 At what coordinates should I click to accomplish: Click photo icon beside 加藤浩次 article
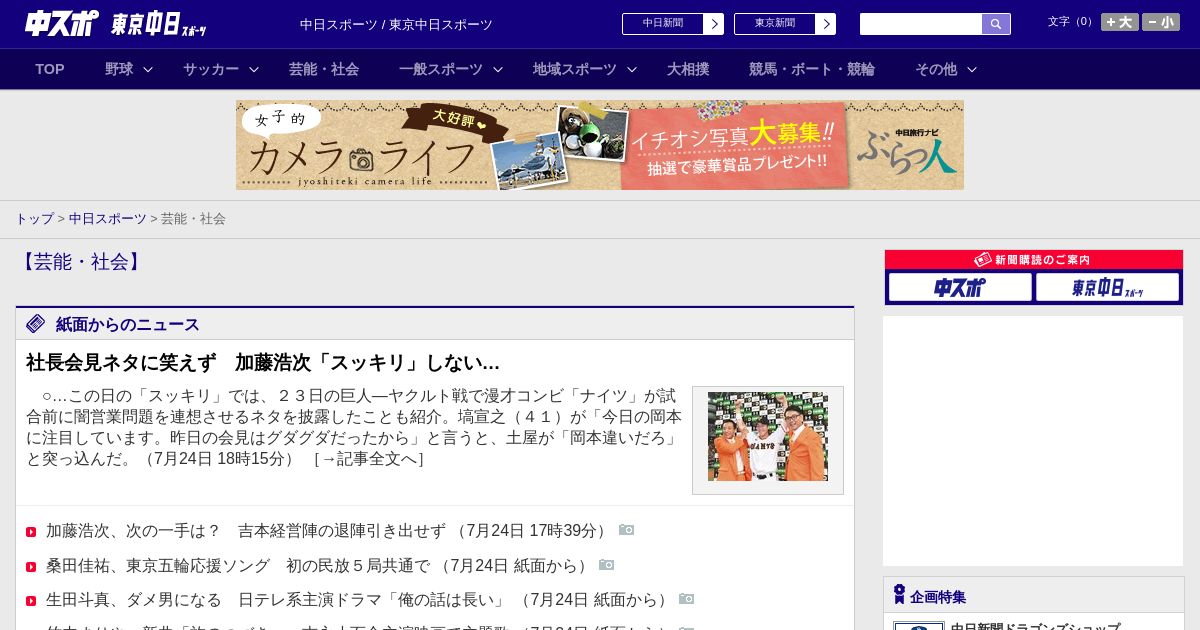coord(626,530)
